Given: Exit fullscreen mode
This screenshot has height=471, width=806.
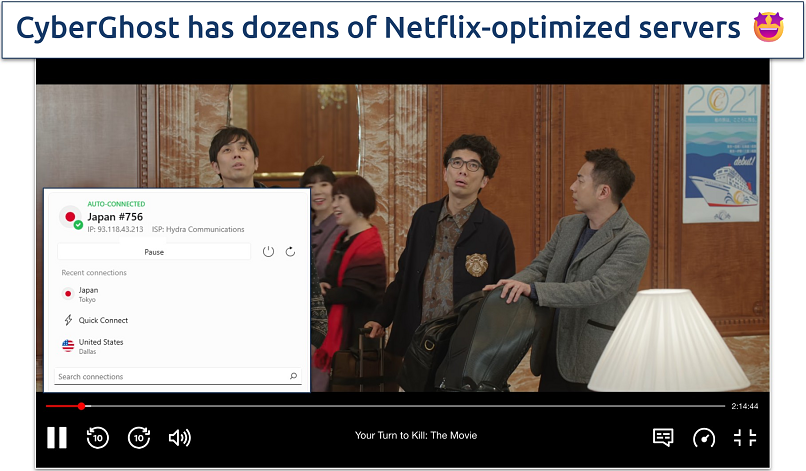Looking at the screenshot, I should (745, 438).
